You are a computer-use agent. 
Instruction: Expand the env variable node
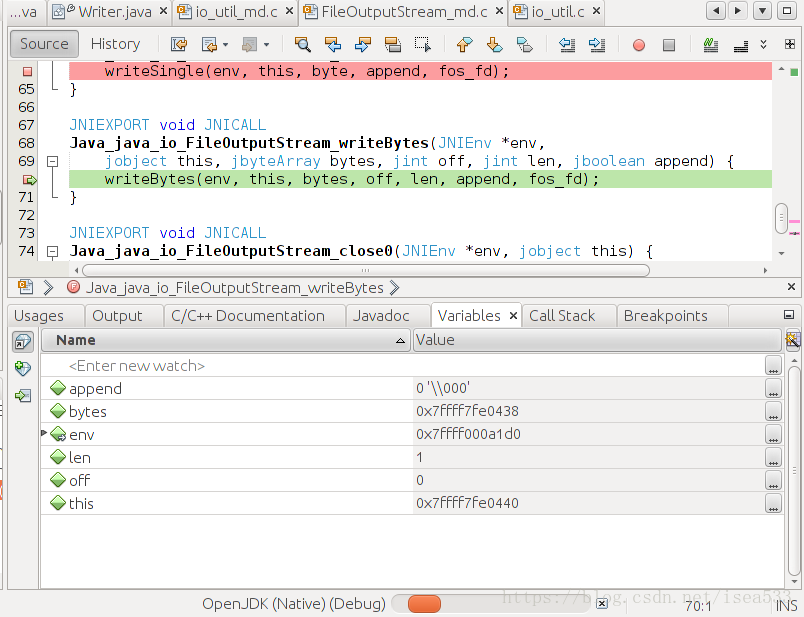tap(44, 434)
